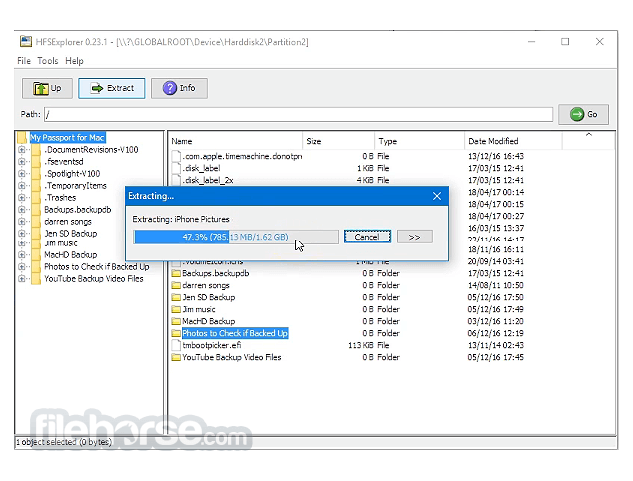Click .disk_label file icon
Viewport: 633px width, 481px height.
click(176, 168)
